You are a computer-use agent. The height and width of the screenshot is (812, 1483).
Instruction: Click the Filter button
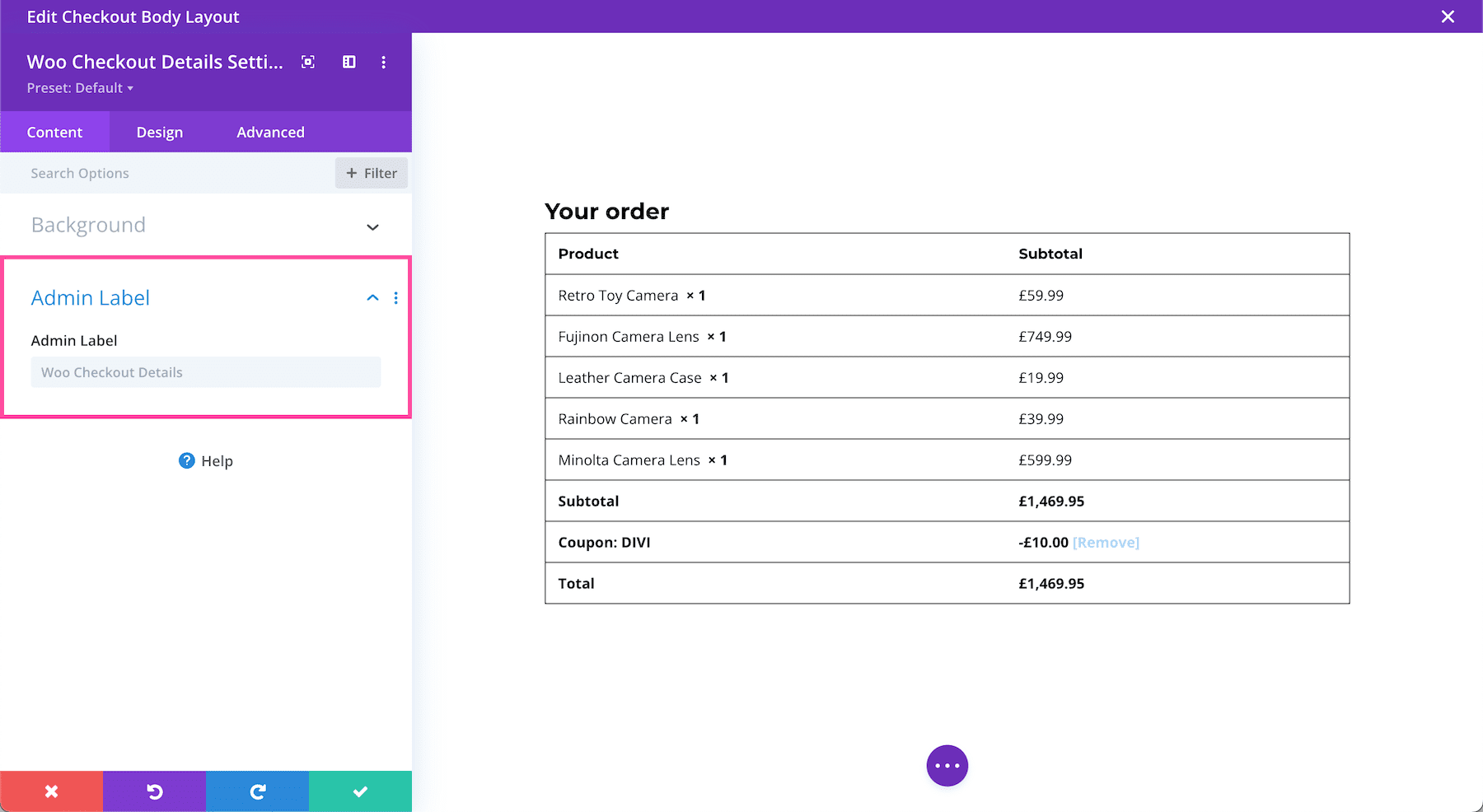pos(372,173)
